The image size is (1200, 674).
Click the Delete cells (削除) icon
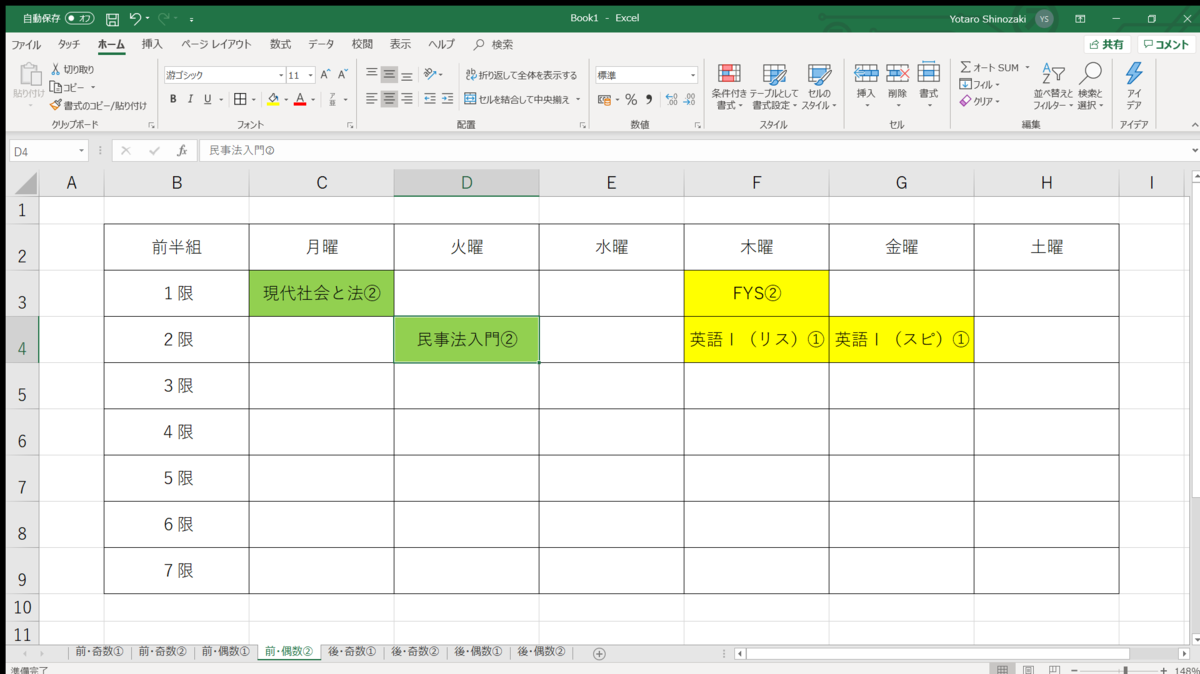coord(897,73)
